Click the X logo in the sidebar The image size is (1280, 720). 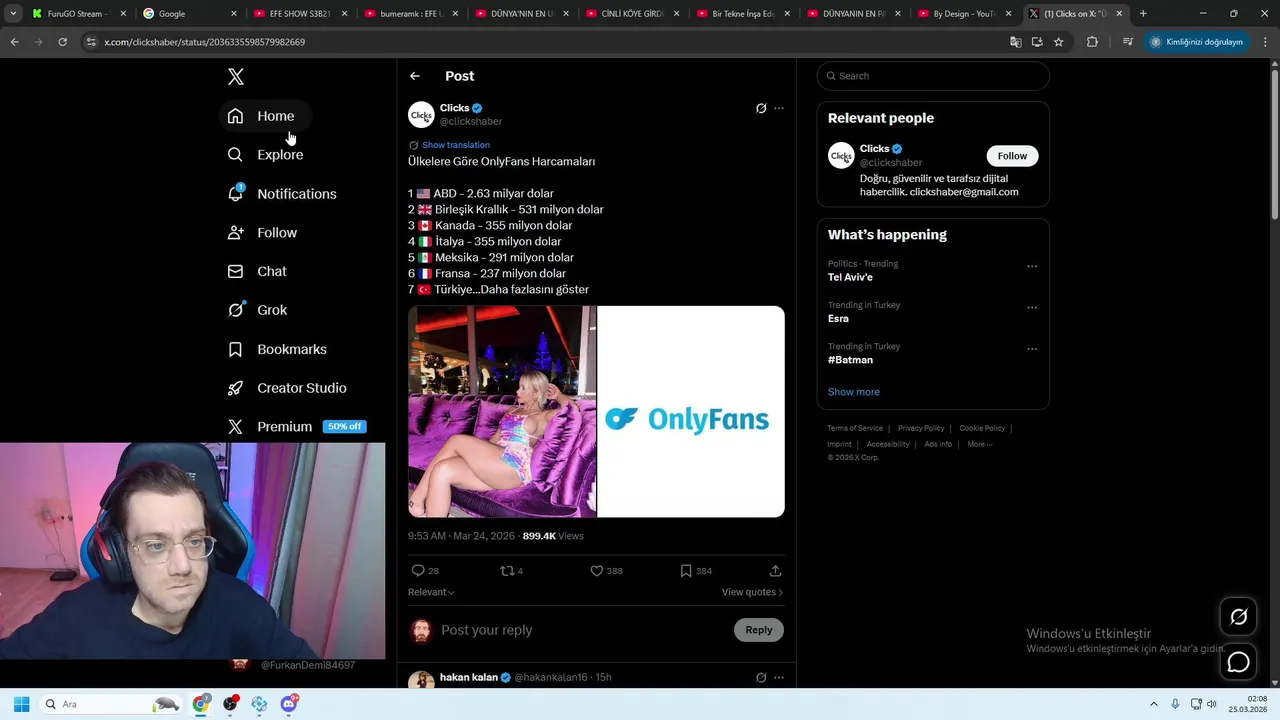[236, 77]
